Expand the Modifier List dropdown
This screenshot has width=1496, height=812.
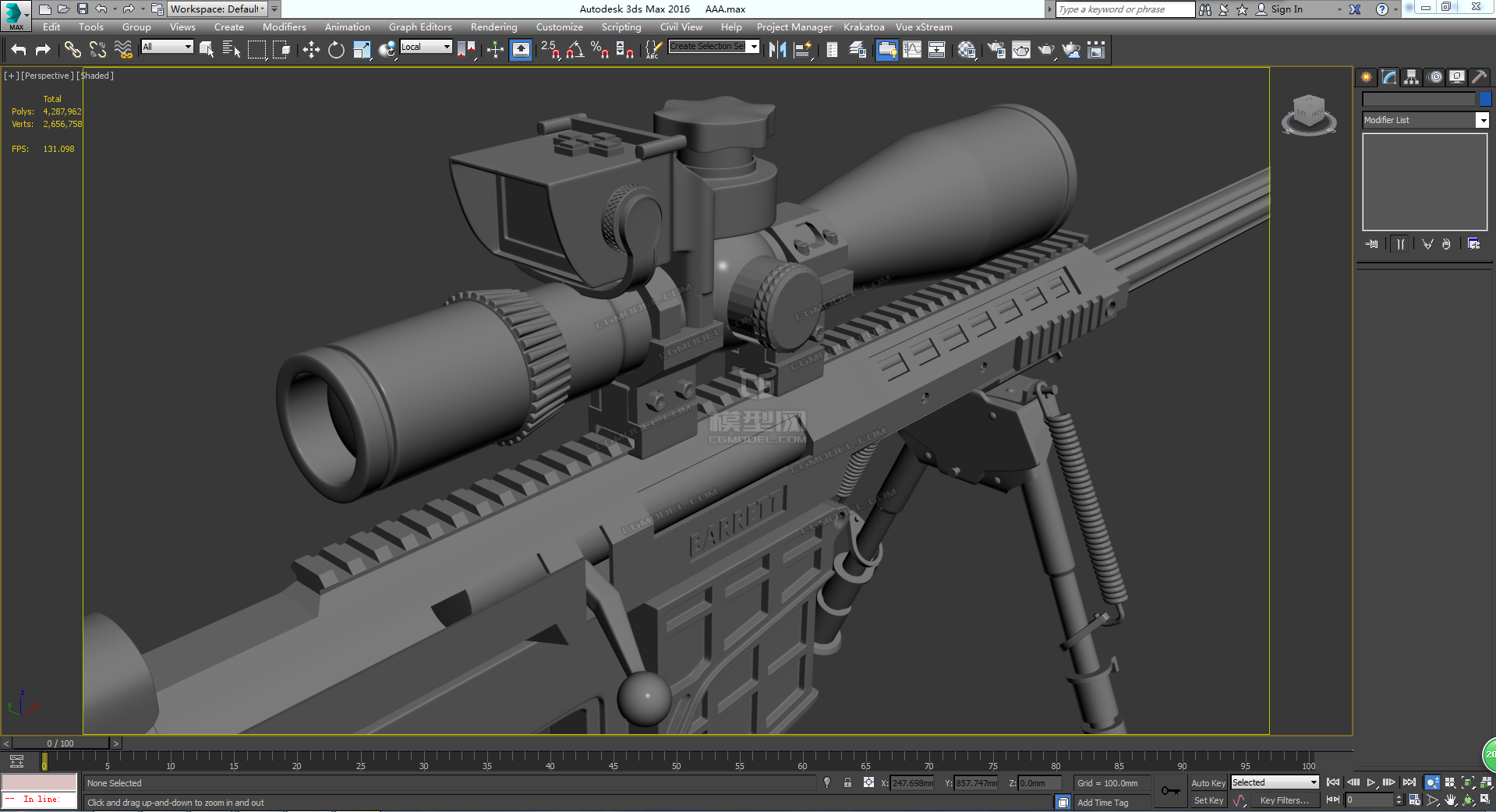[1482, 120]
